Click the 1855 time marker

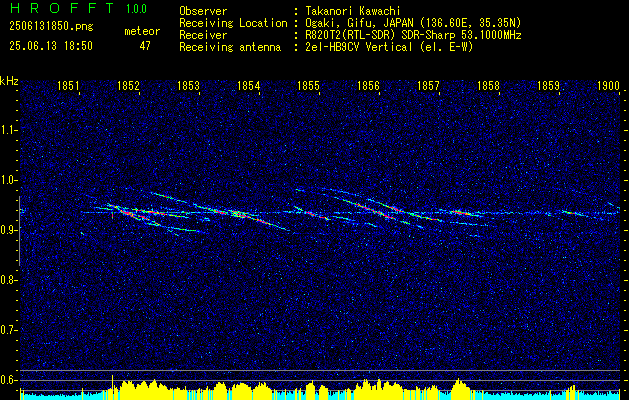(x=308, y=86)
